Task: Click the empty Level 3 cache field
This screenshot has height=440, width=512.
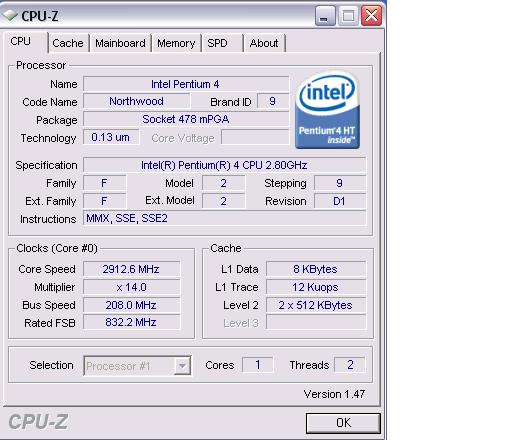Action: (316, 322)
